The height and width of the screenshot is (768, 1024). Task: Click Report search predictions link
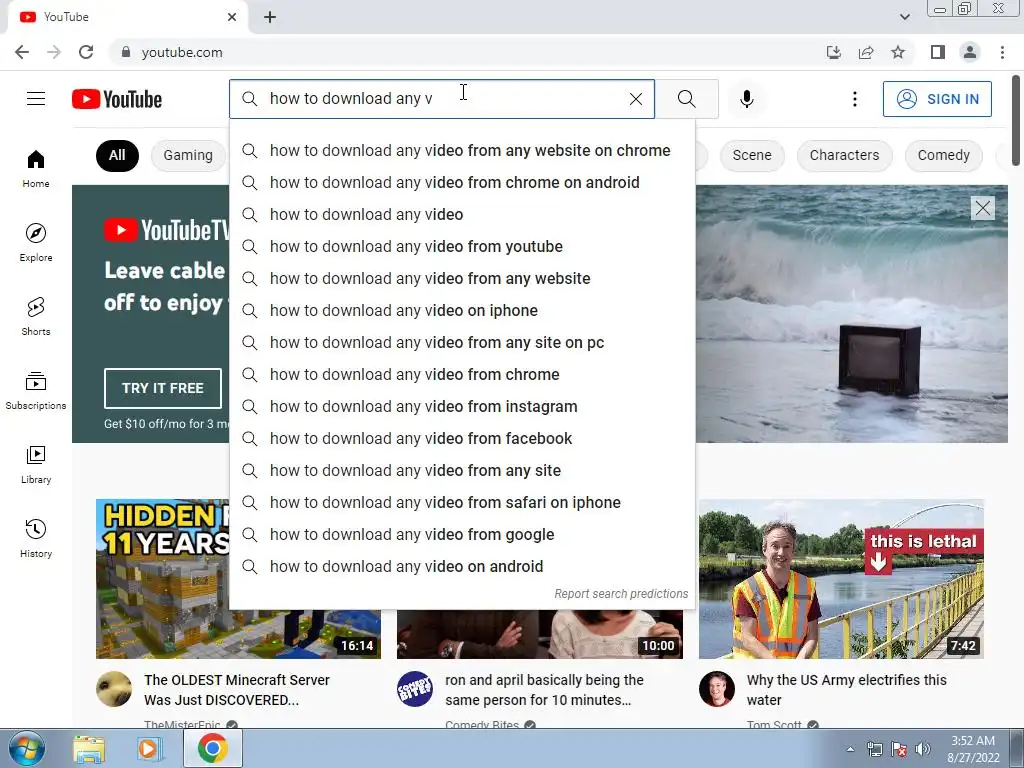pos(621,594)
